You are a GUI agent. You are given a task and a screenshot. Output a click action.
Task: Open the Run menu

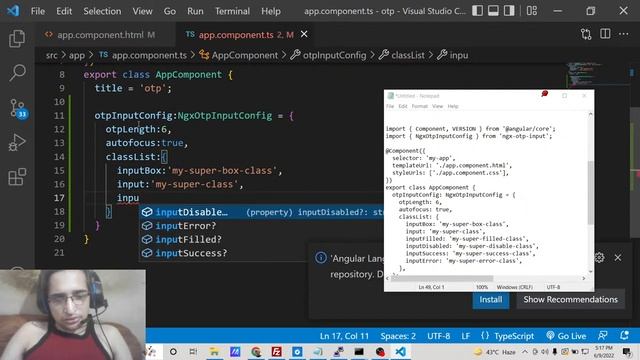195,11
